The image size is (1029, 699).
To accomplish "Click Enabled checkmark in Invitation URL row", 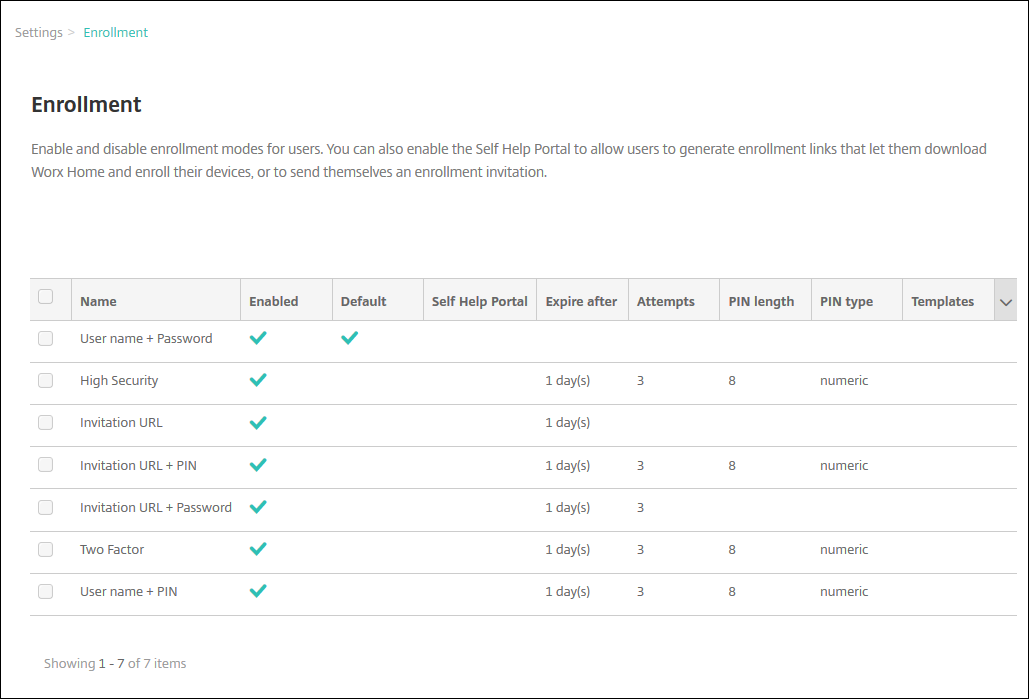I will pyautogui.click(x=258, y=423).
